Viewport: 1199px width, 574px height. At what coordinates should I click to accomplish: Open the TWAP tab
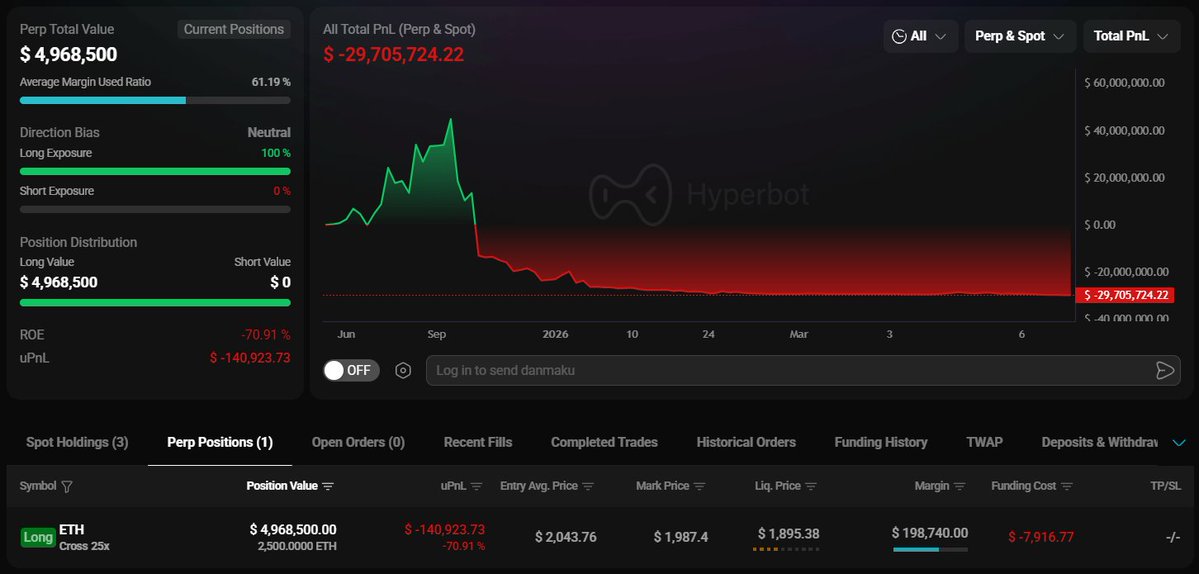click(985, 443)
